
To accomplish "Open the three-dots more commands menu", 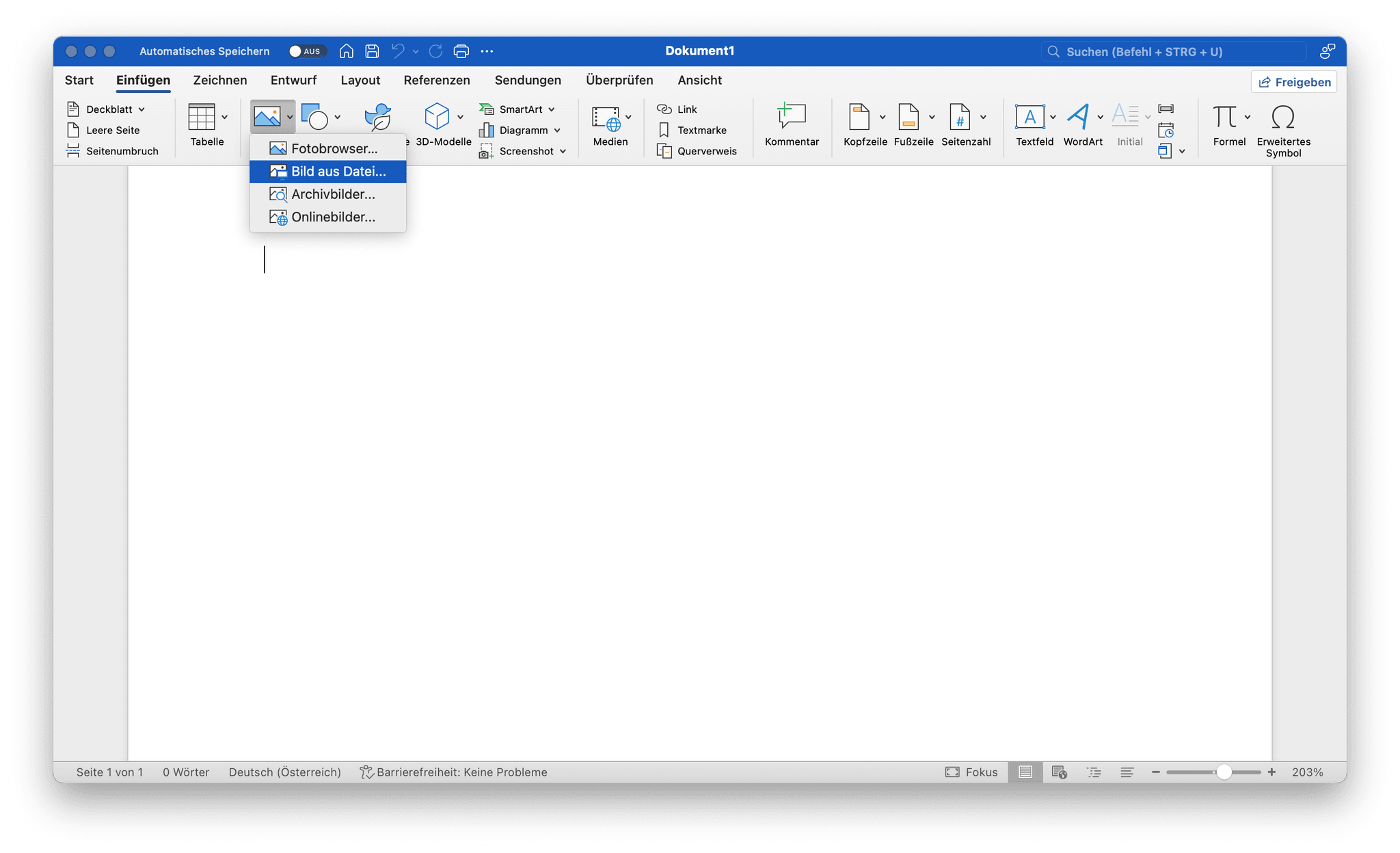I will point(487,51).
